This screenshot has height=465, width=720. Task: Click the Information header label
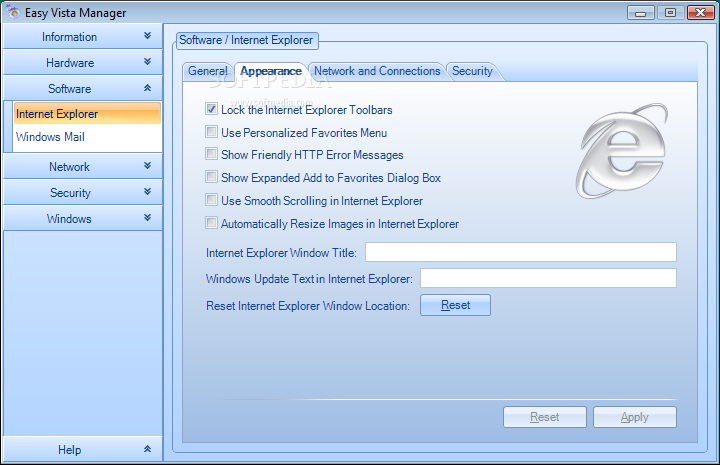(69, 37)
